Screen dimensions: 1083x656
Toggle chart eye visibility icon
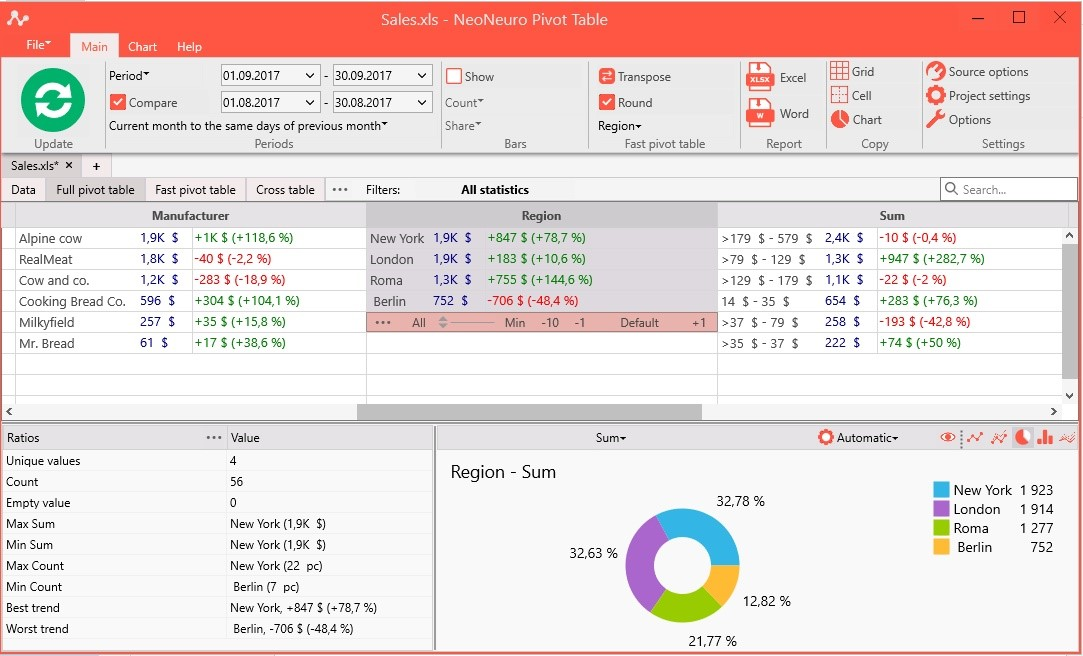(x=948, y=437)
